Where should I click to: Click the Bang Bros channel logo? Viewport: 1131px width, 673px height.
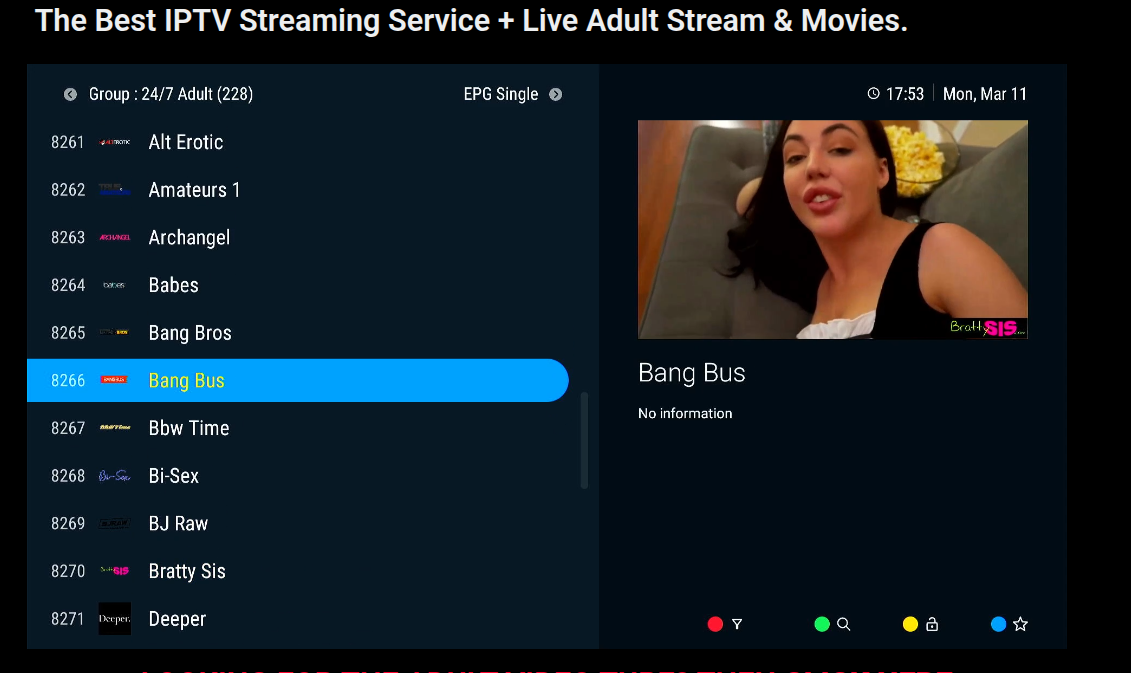(115, 333)
